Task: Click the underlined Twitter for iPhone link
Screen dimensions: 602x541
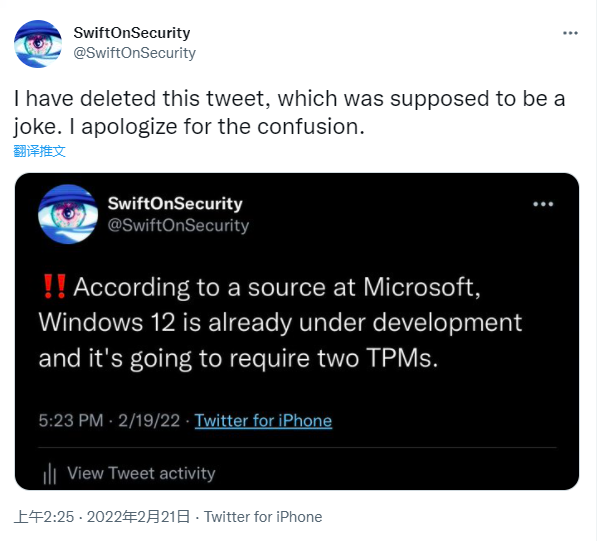Action: [263, 420]
